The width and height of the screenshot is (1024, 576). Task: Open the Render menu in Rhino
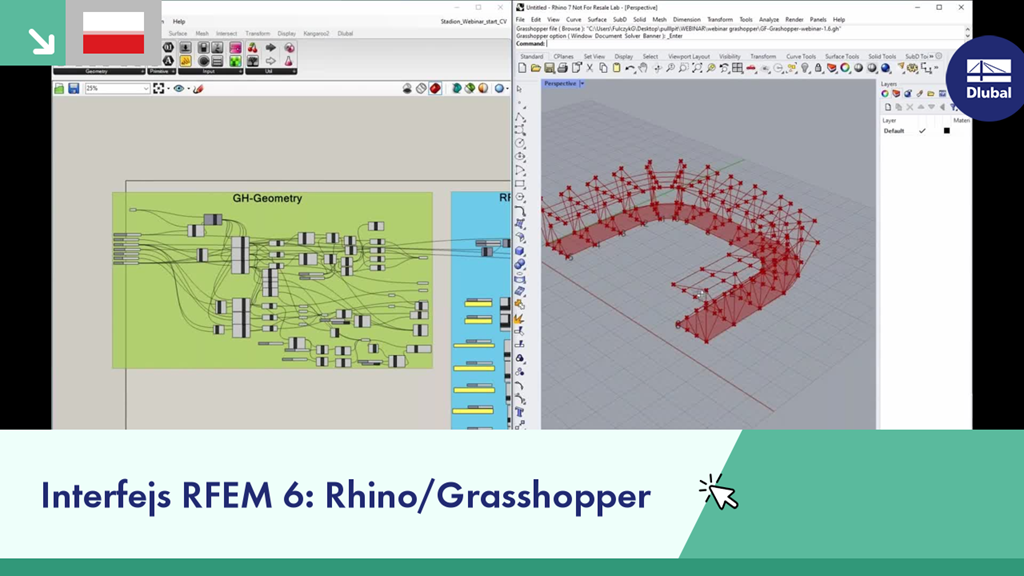(x=794, y=20)
